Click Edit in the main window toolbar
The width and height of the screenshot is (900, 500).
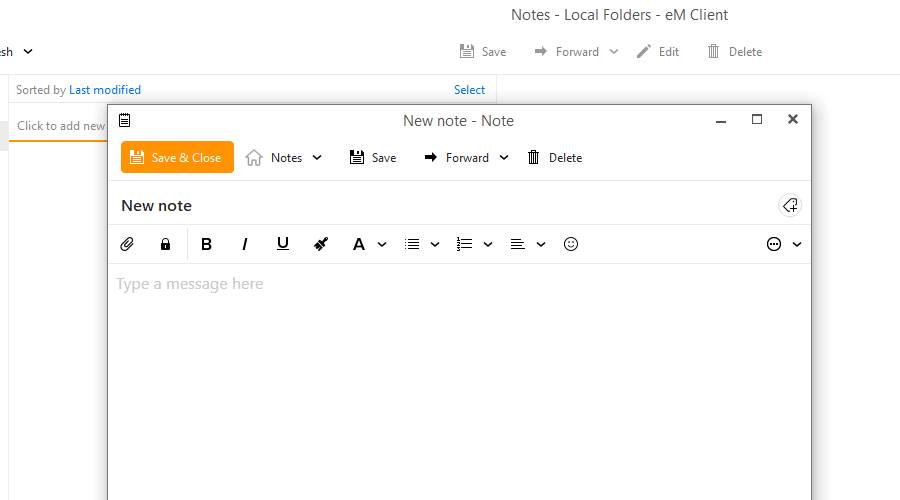coord(658,52)
